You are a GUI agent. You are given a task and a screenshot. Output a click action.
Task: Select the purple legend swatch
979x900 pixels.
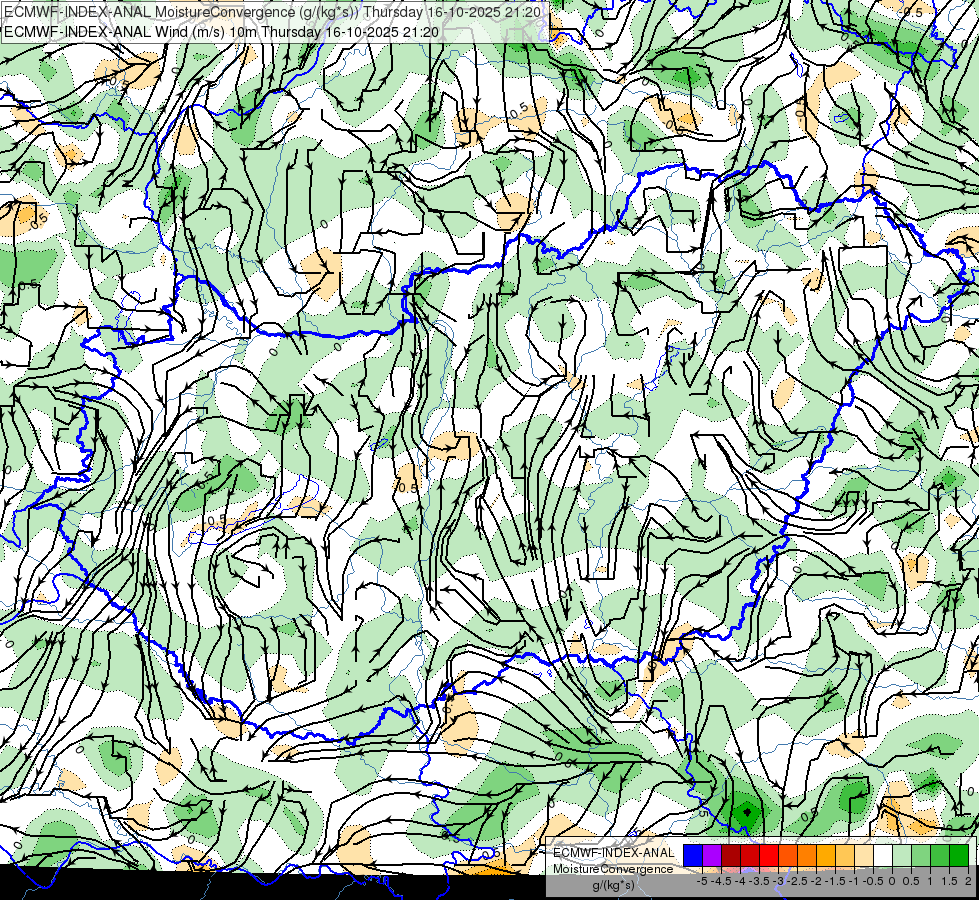tap(712, 855)
